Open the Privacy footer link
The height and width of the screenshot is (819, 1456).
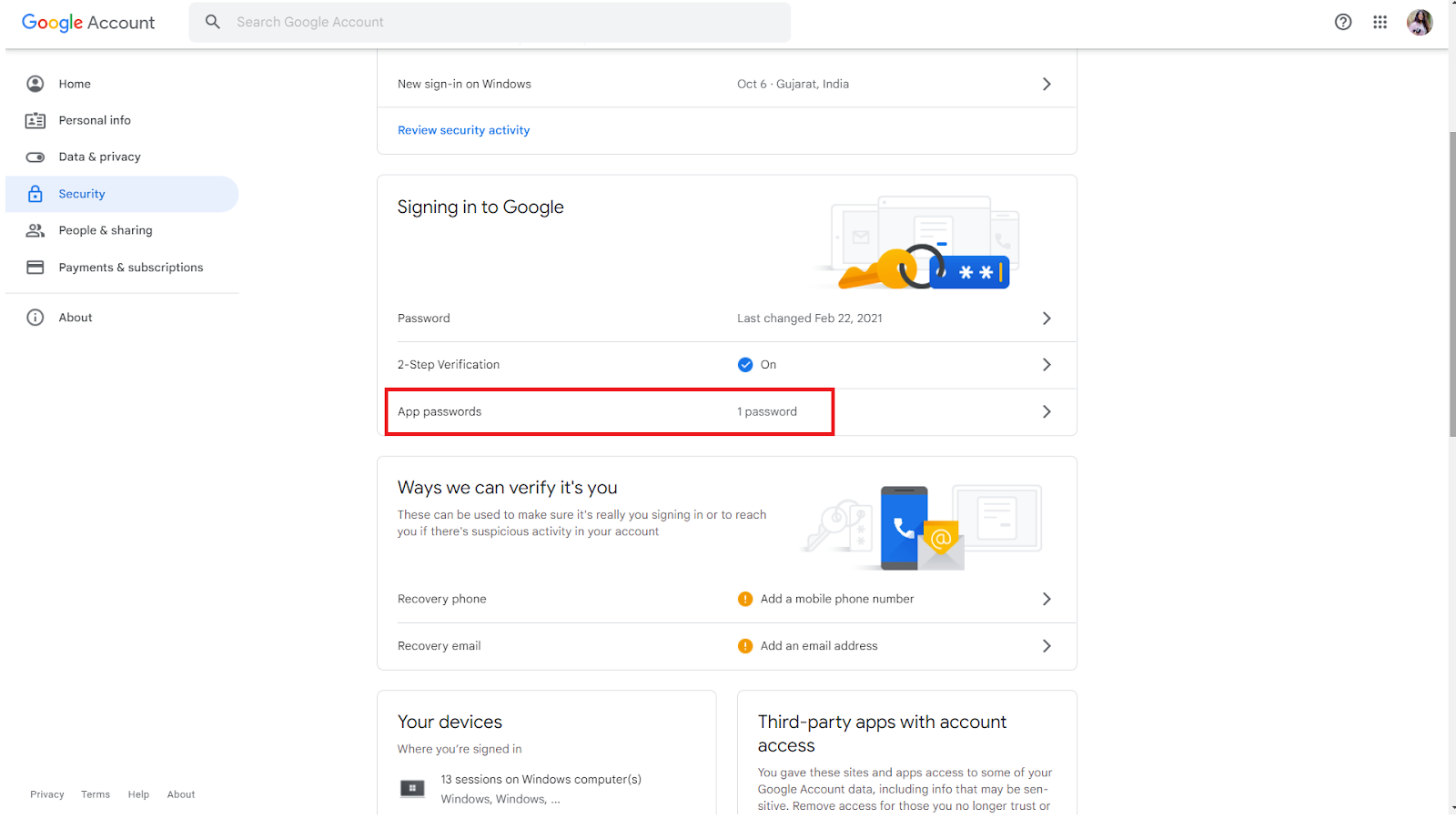[x=47, y=794]
